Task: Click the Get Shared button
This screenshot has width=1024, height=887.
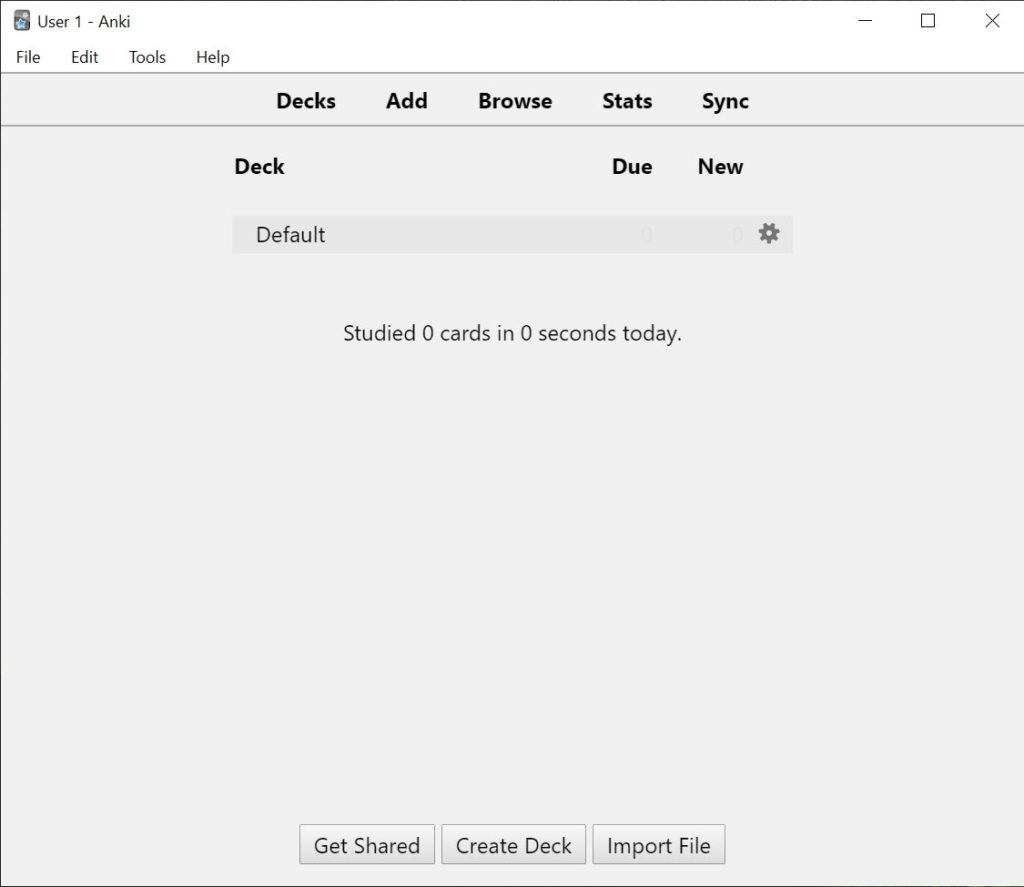Action: tap(367, 845)
